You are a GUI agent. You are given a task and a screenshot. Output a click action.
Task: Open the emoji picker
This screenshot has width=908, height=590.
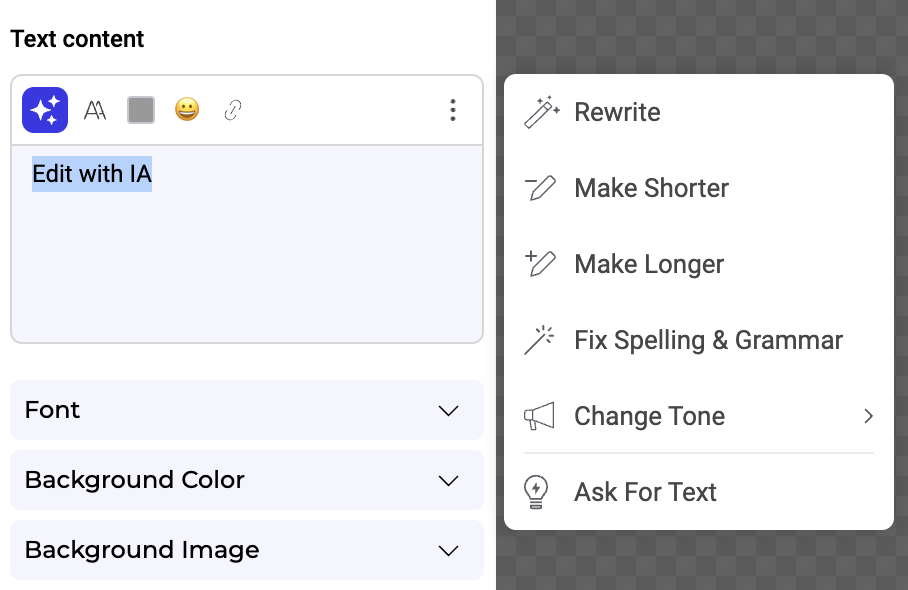tap(187, 110)
